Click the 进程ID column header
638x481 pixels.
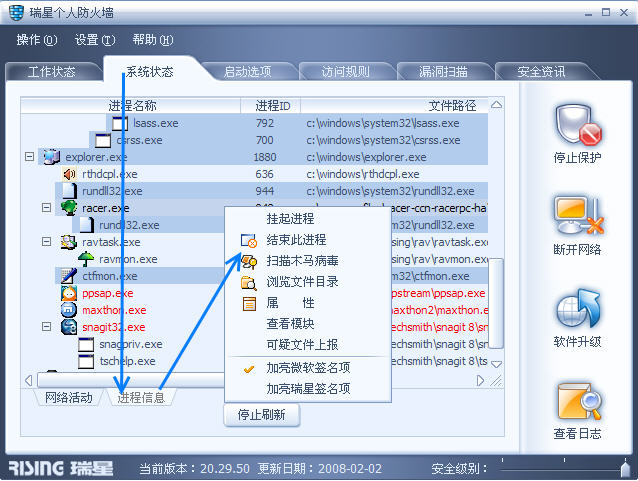click(271, 106)
